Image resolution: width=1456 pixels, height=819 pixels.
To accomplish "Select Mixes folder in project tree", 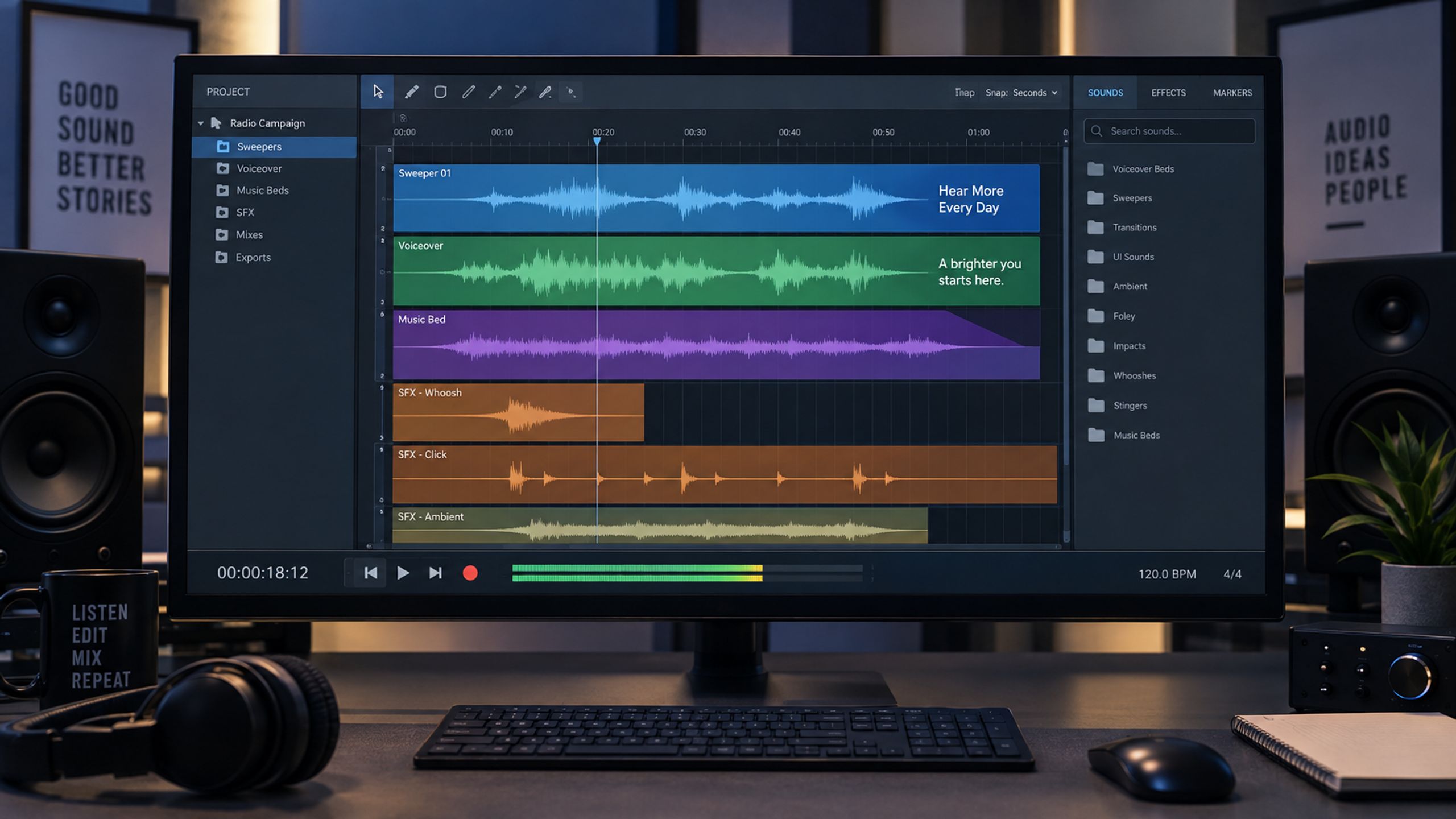I will click(239, 235).
